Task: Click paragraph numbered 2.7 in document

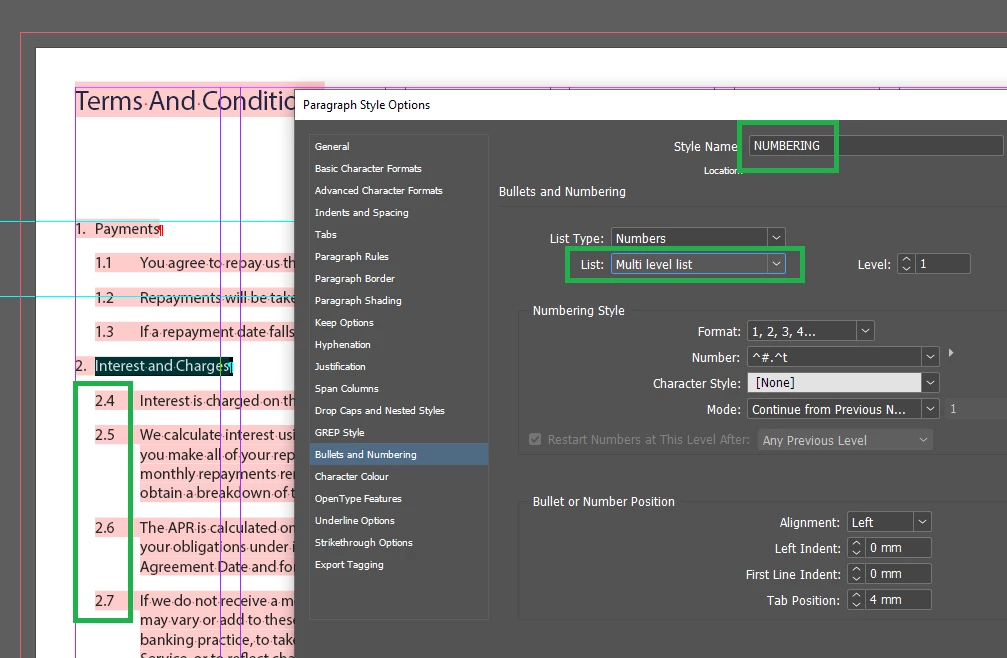Action: point(195,624)
